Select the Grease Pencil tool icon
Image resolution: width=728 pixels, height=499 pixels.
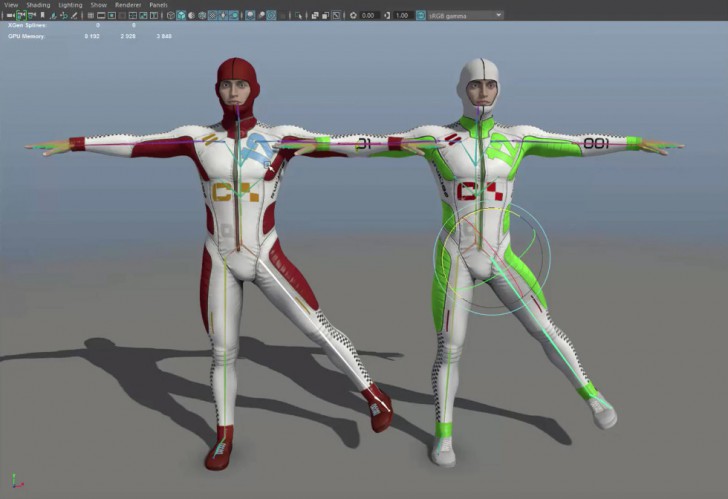coord(74,15)
